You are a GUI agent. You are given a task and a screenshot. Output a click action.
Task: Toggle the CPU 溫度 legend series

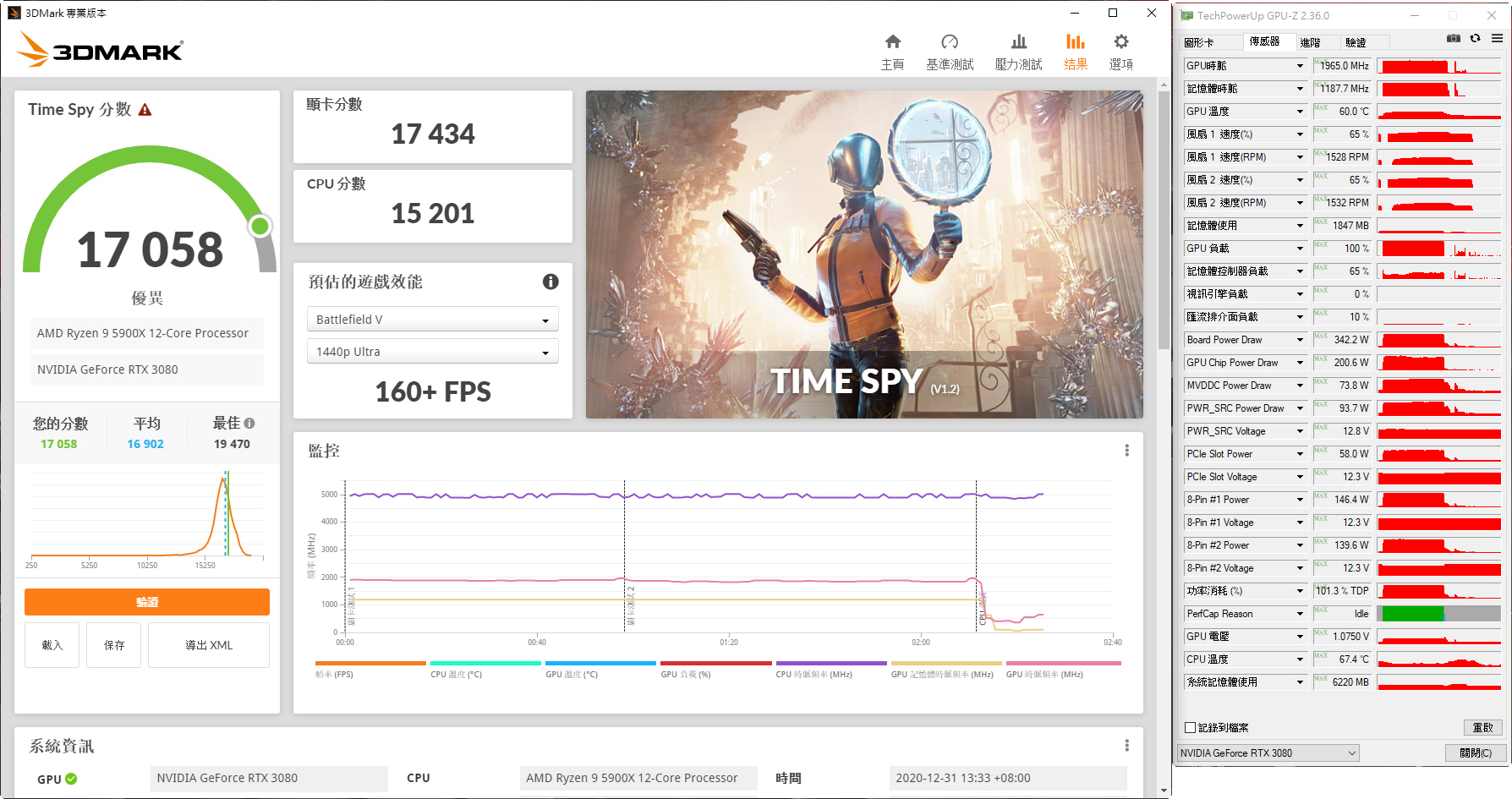485,670
